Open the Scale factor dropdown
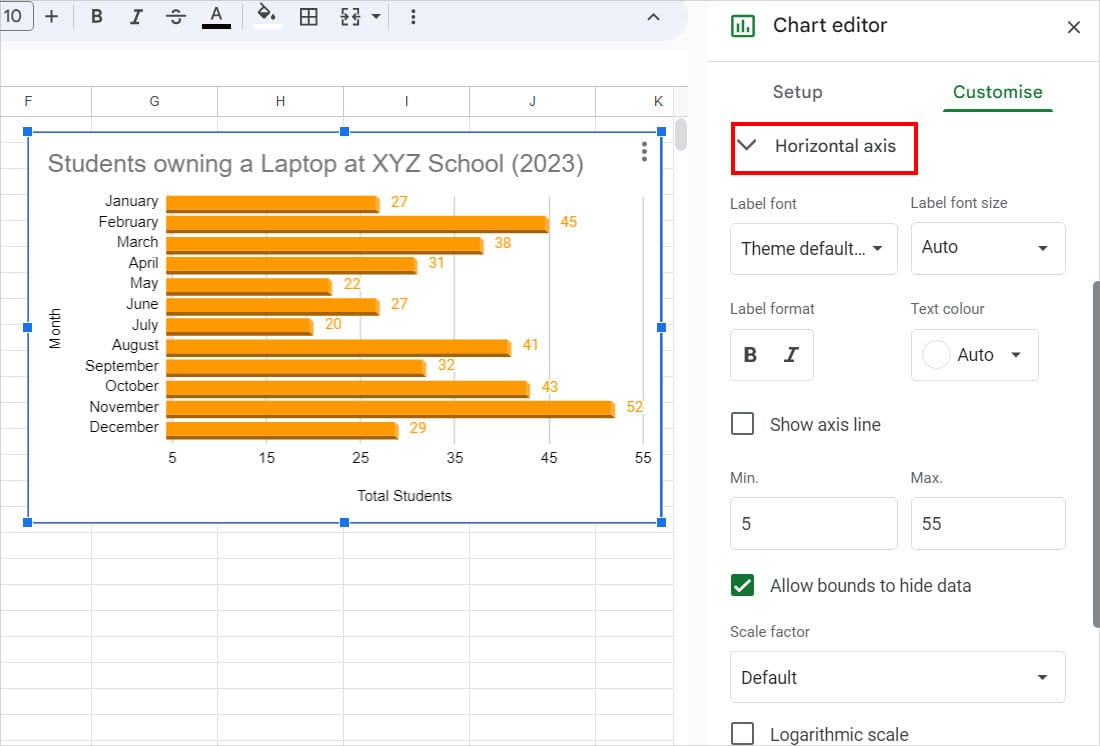 [x=896, y=677]
